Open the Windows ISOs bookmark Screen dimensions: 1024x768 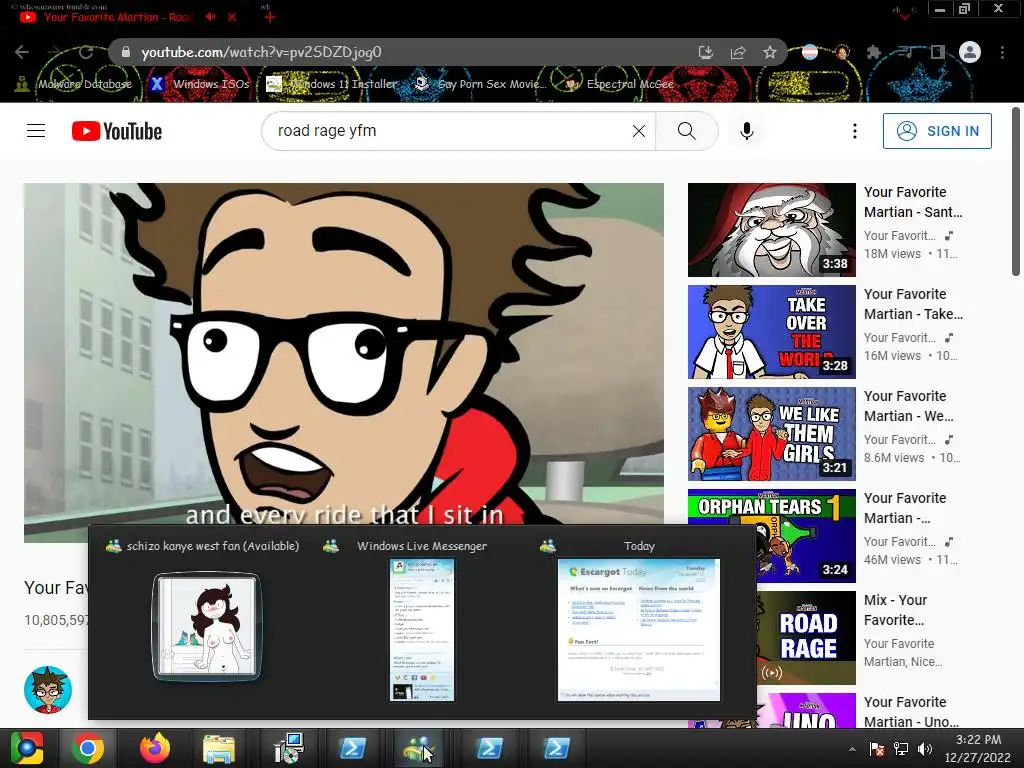(200, 84)
